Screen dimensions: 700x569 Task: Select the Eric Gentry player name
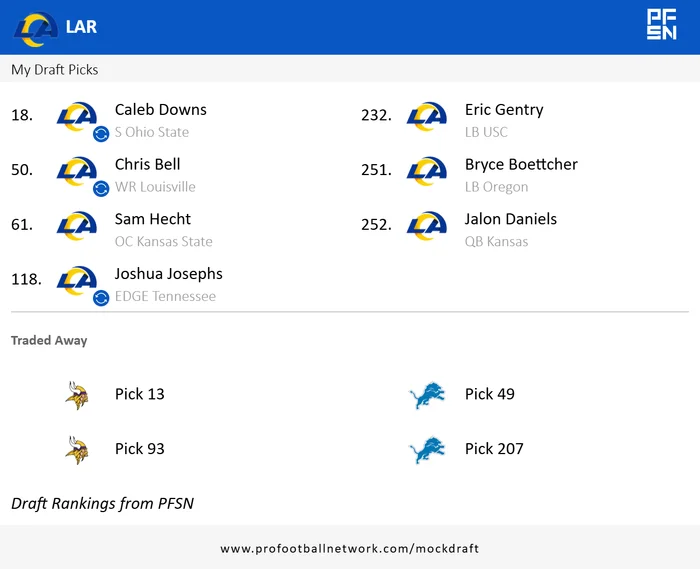504,110
